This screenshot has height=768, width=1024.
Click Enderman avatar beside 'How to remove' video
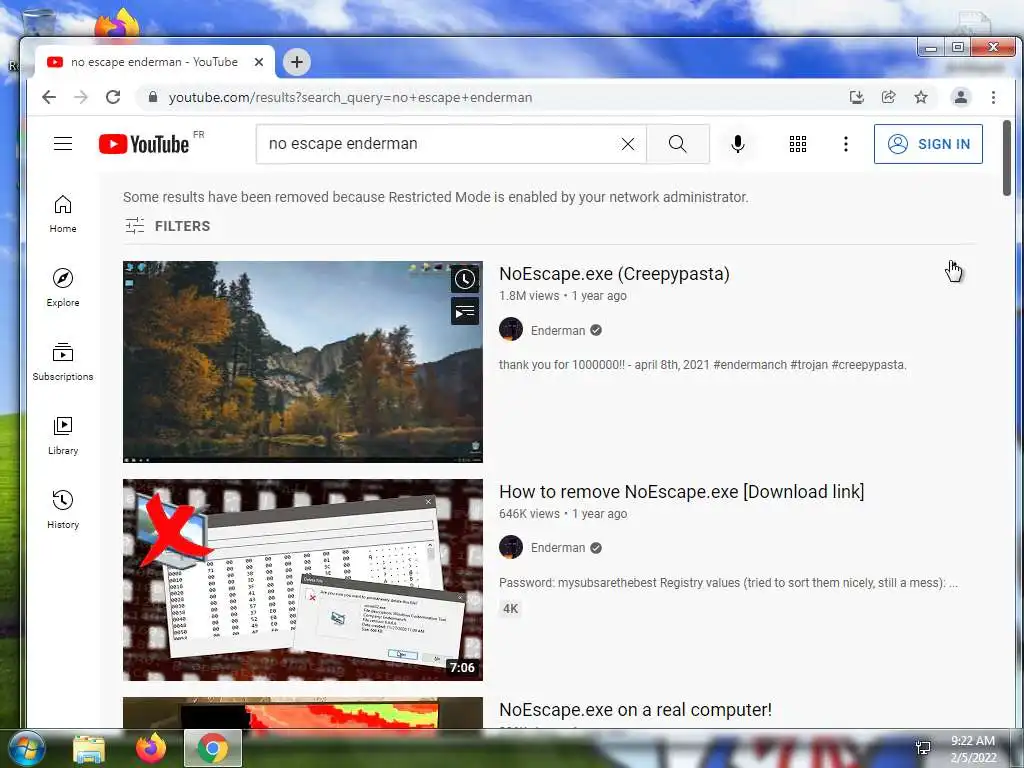pyautogui.click(x=511, y=547)
